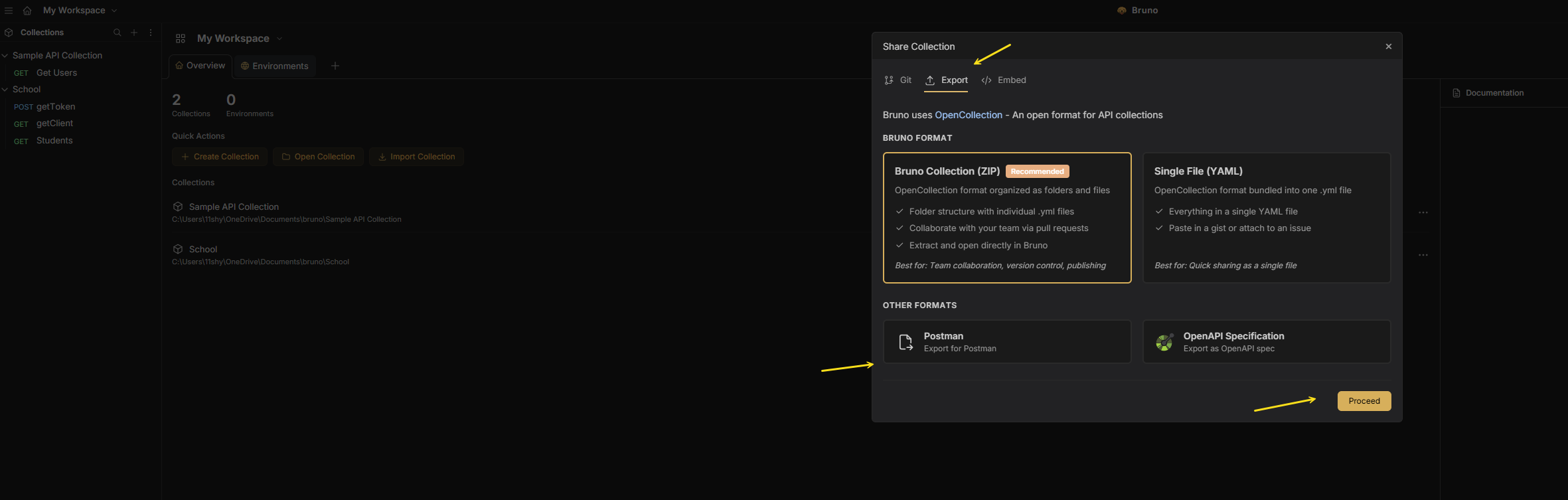Click the Bruno app logo in title bar

1122,11
